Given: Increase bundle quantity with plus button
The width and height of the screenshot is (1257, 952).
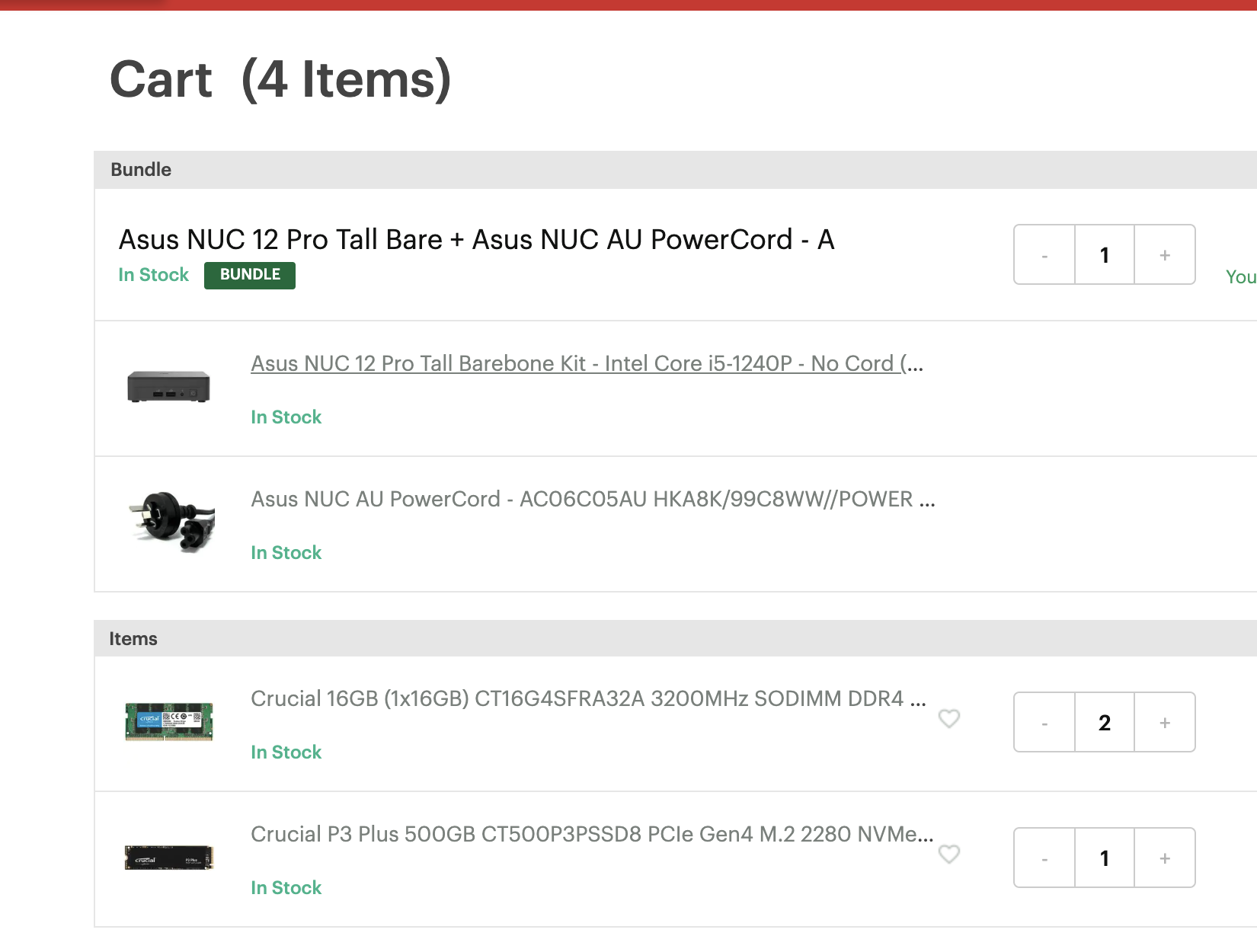Looking at the screenshot, I should point(1164,255).
